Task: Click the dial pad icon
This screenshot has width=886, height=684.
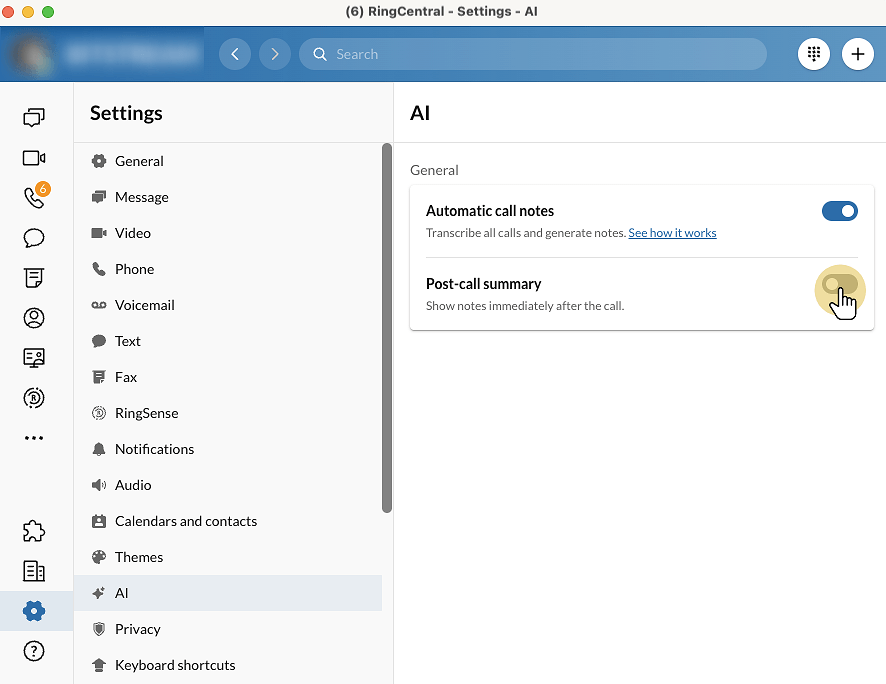Action: (814, 54)
